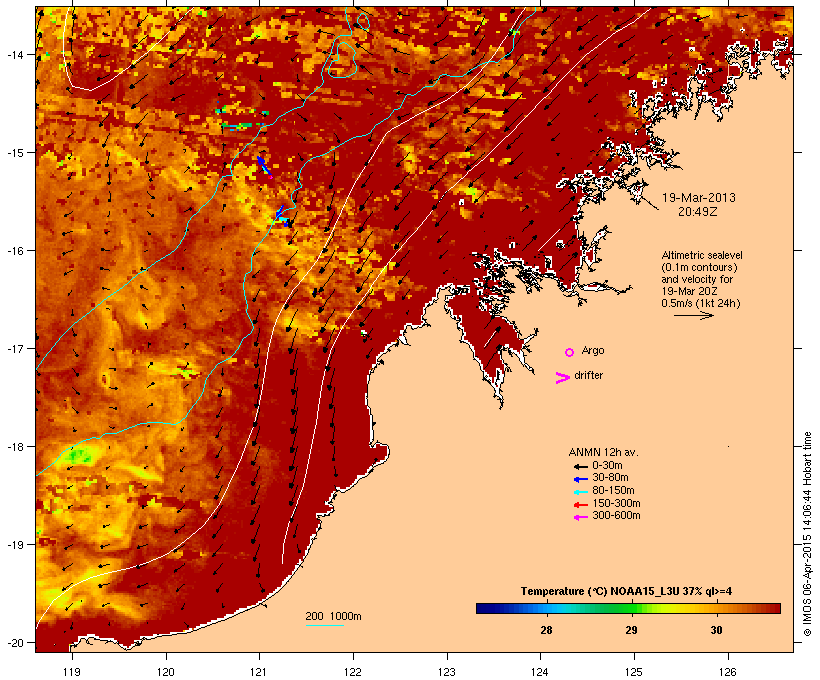
Task: Click the black 0-30m legend arrow
Action: pos(581,467)
